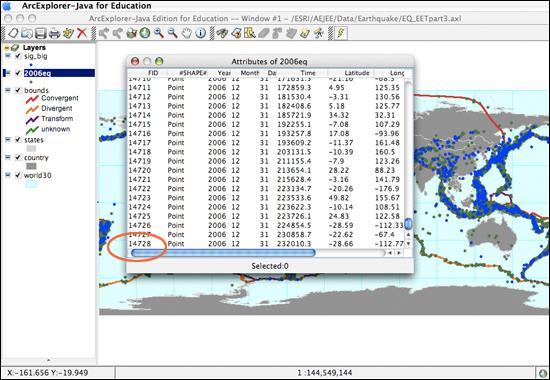
Task: Open the Query Builder tool icon
Action: click(236, 33)
